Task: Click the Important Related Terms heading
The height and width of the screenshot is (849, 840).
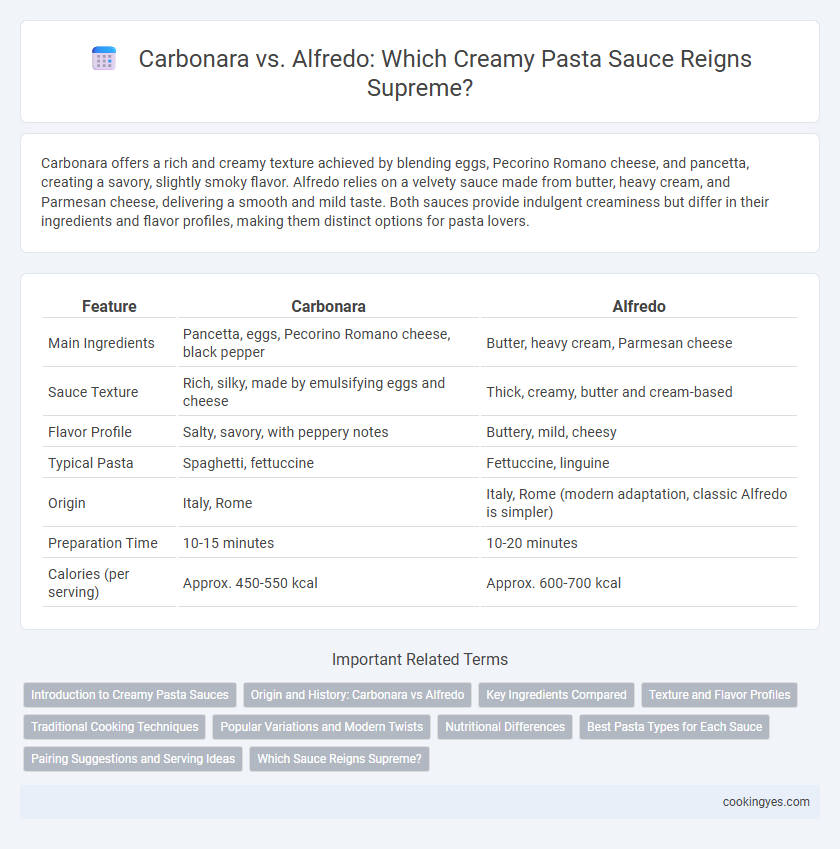Action: point(420,659)
